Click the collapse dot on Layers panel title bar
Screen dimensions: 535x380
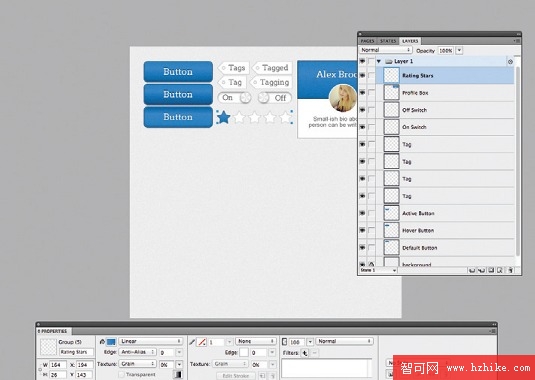[360, 34]
